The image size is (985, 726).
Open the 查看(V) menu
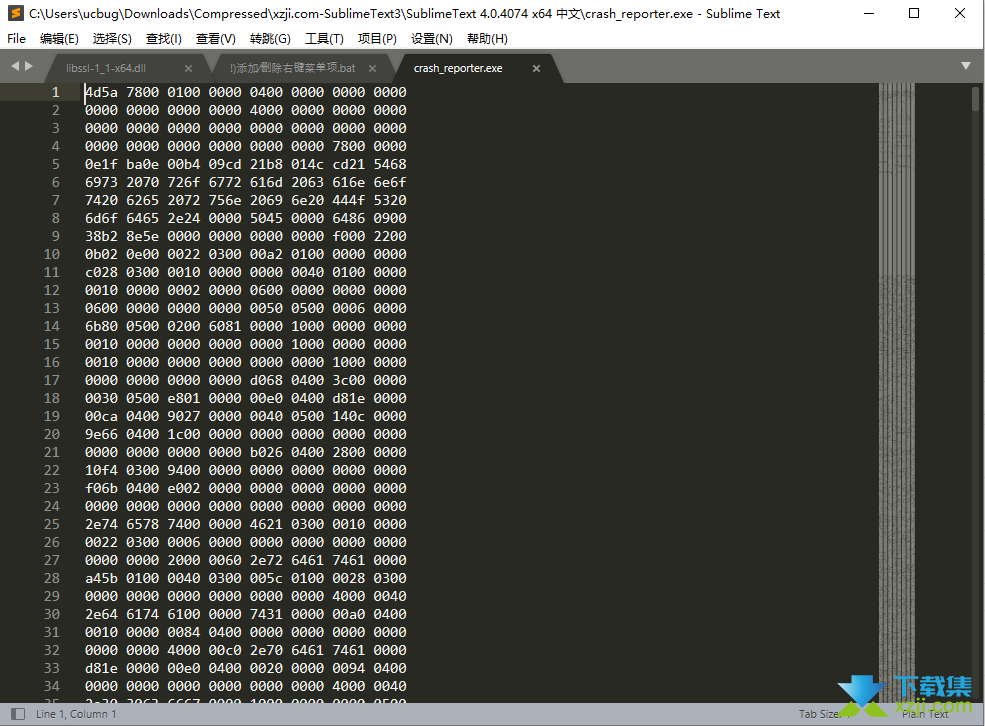pyautogui.click(x=215, y=39)
